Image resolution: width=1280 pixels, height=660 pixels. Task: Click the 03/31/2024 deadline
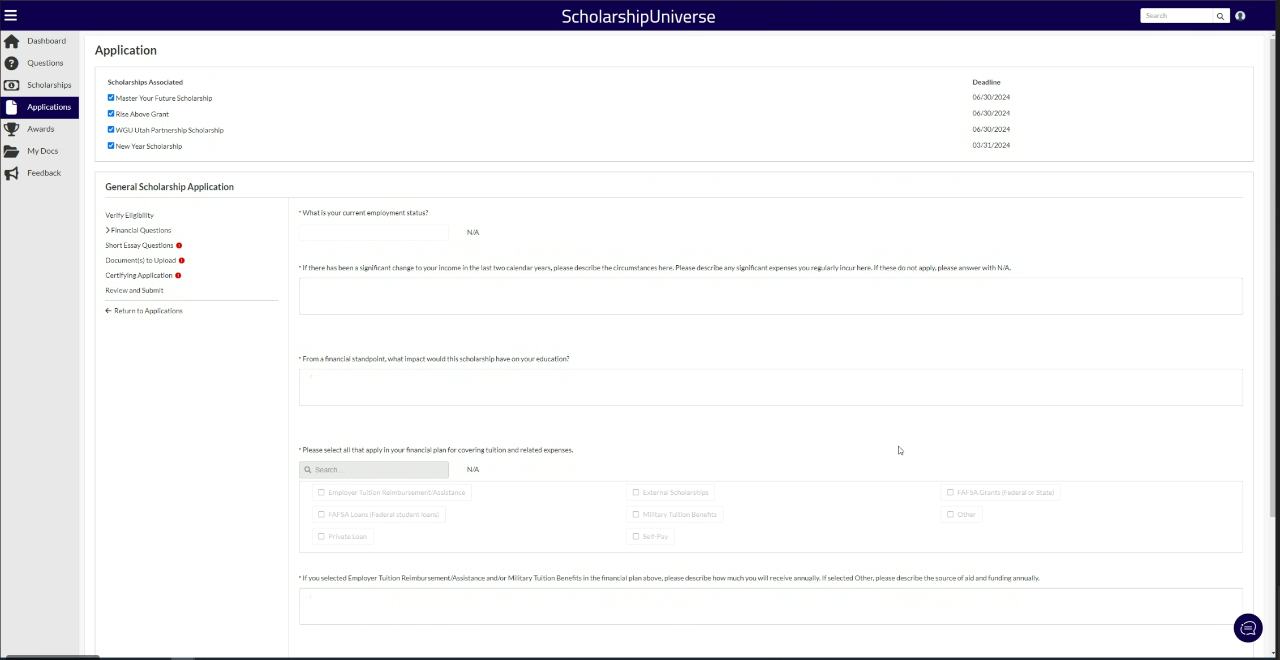[x=991, y=145]
